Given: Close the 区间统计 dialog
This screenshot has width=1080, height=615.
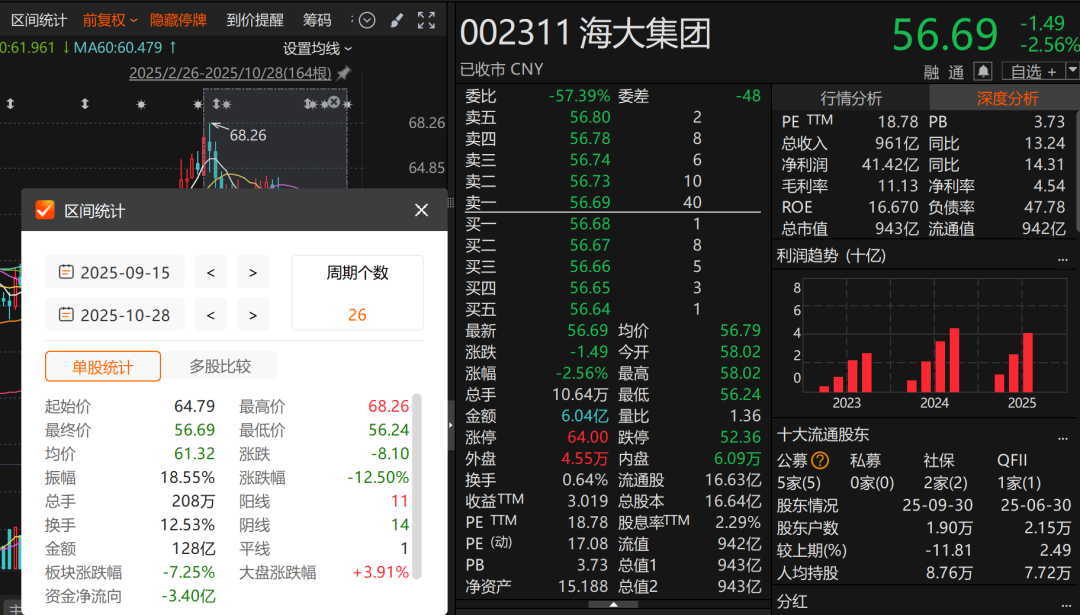Looking at the screenshot, I should [x=422, y=210].
